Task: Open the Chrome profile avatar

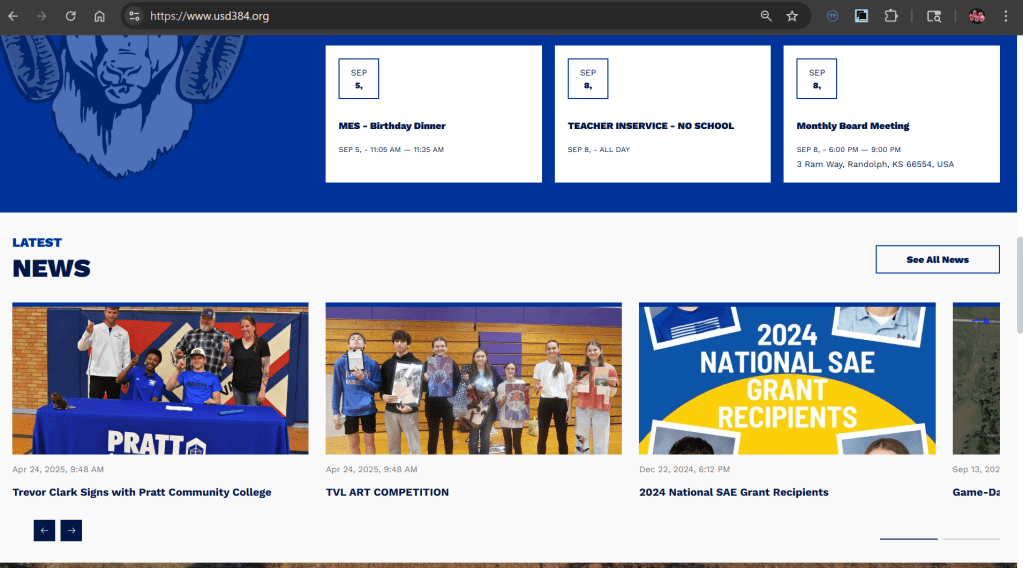Action: pos(976,16)
